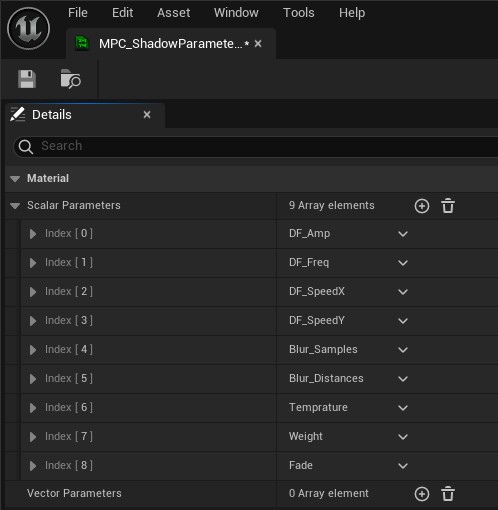498x510 pixels.
Task: Select the MPC_ShadowParameters asset tab
Action: tap(170, 44)
